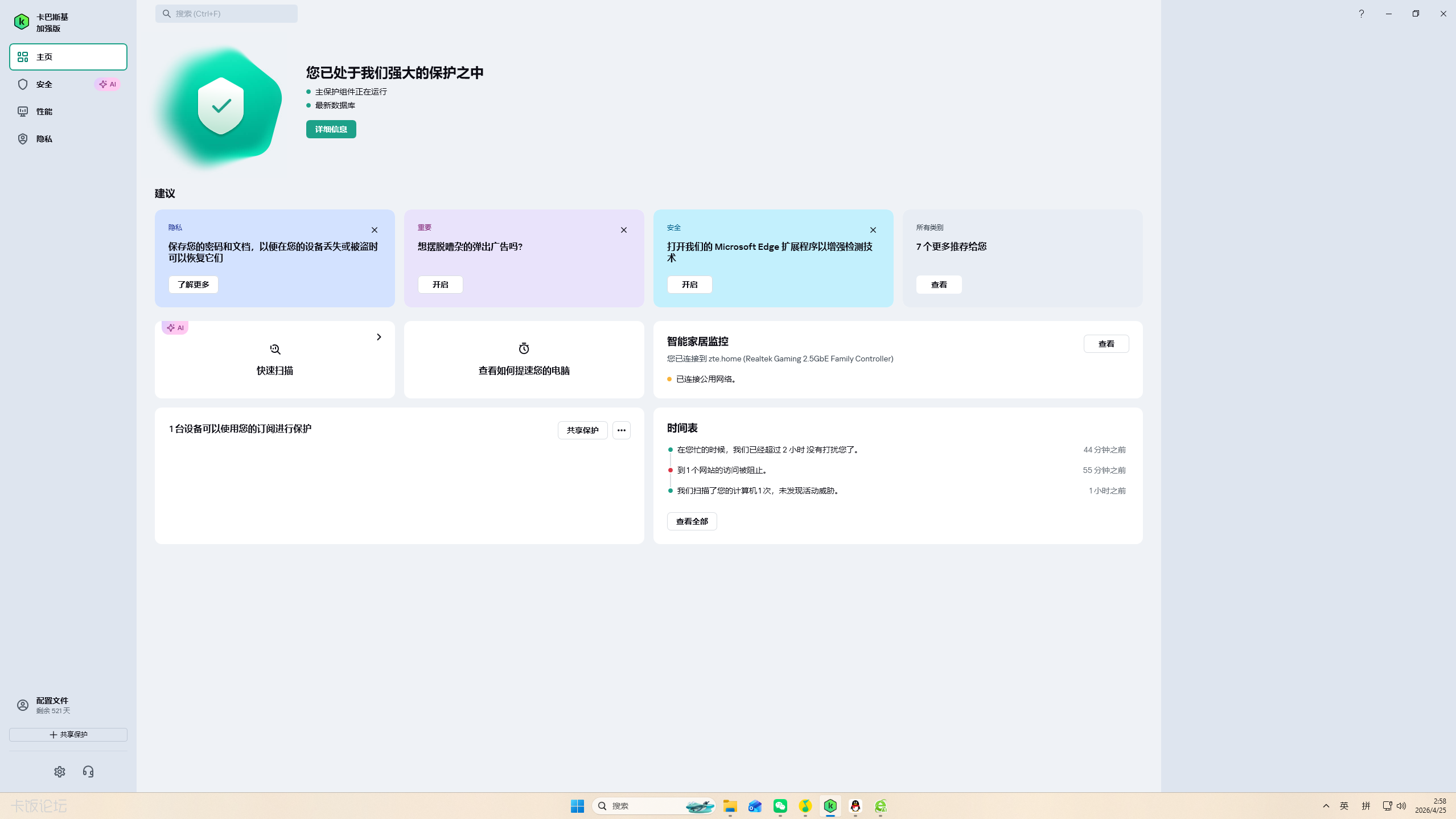Image resolution: width=1456 pixels, height=819 pixels.
Task: Expand quick scan options chevron arrow
Action: point(379,337)
